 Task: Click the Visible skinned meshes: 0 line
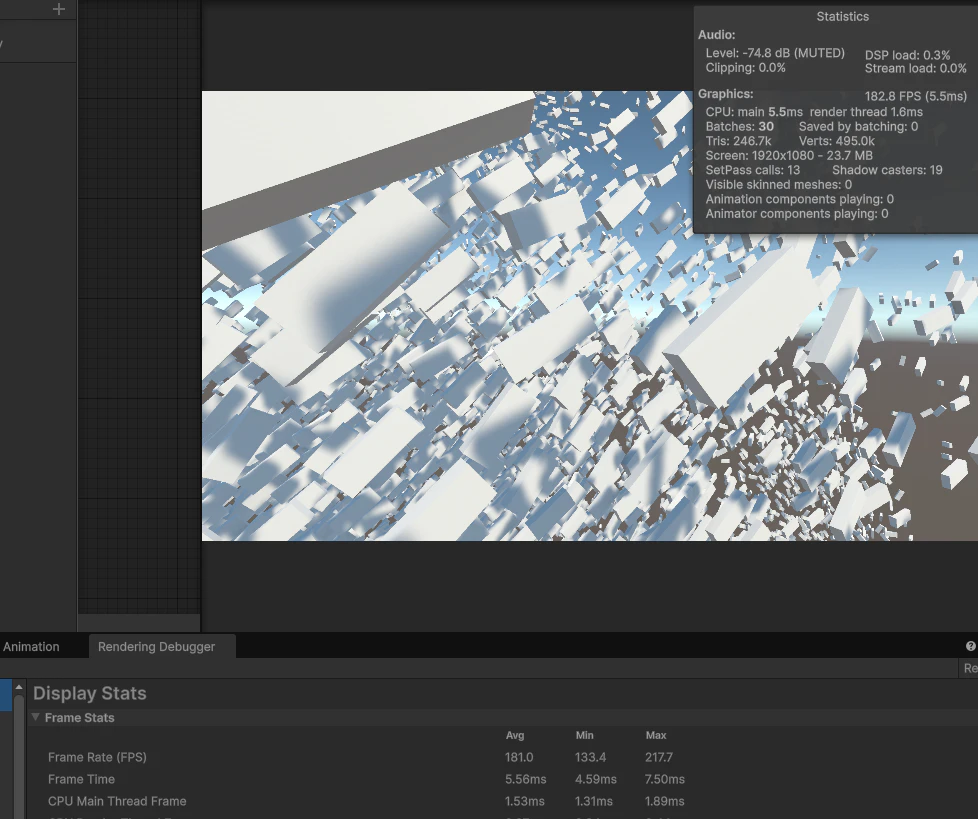[778, 185]
